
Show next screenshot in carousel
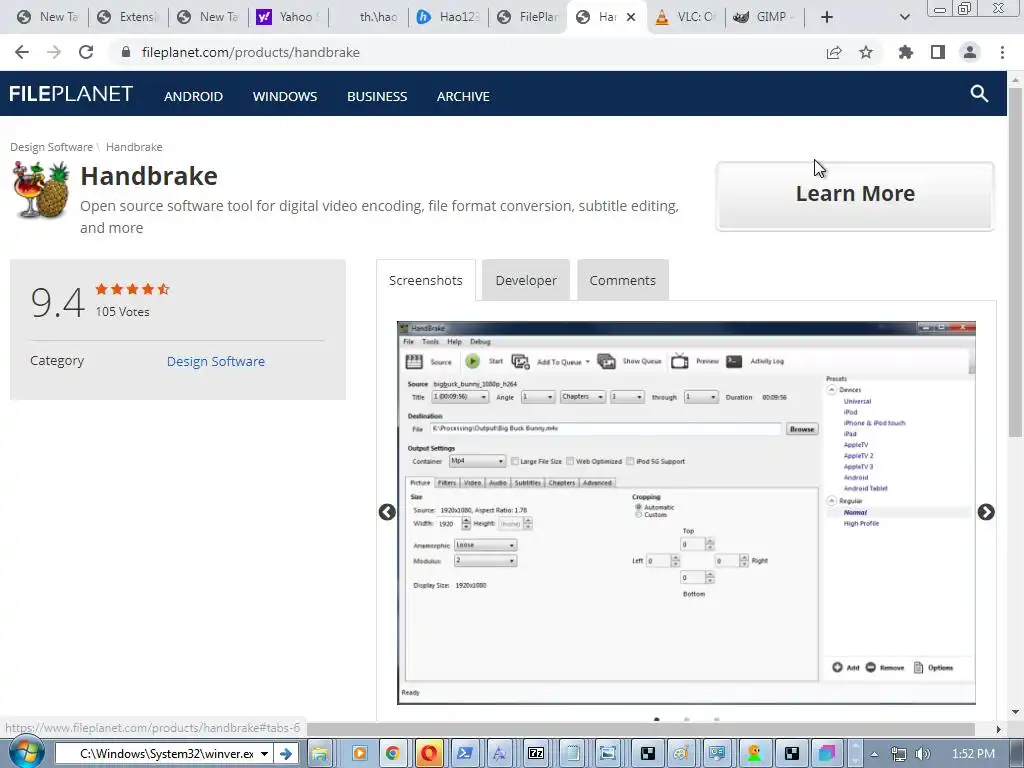click(x=986, y=512)
